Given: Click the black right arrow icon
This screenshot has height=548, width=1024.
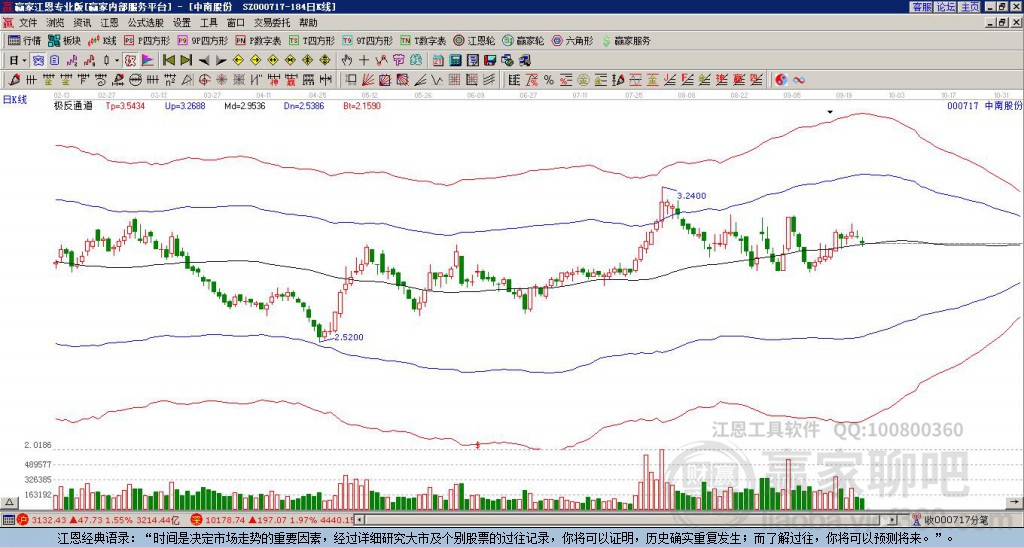Looking at the screenshot, I should tap(221, 61).
